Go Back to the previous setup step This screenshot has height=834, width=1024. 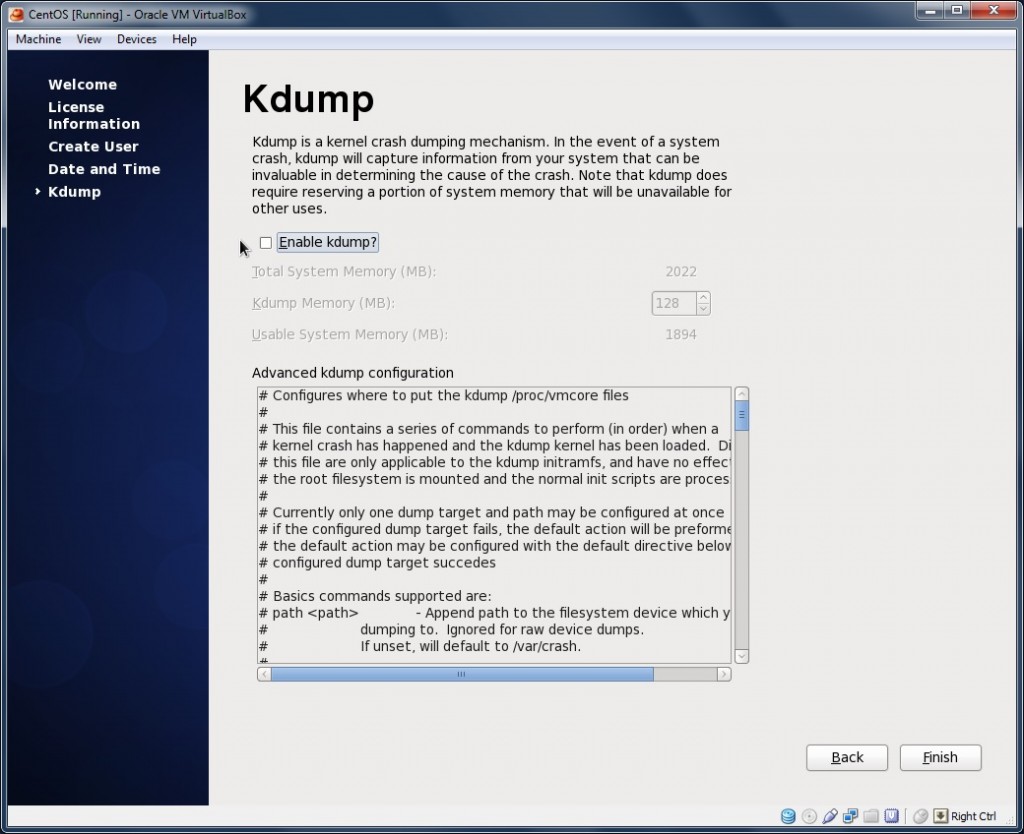(847, 758)
